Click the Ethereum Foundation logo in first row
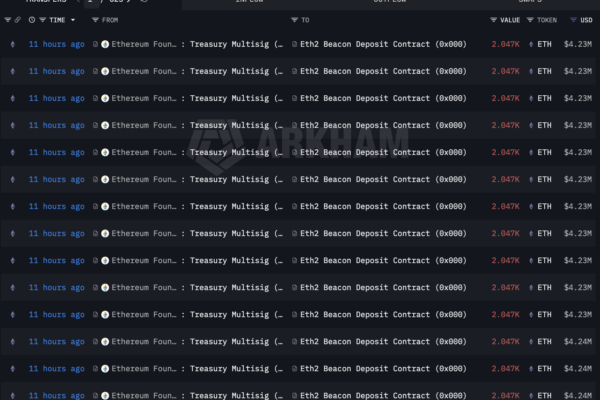600x400 pixels. [105, 44]
